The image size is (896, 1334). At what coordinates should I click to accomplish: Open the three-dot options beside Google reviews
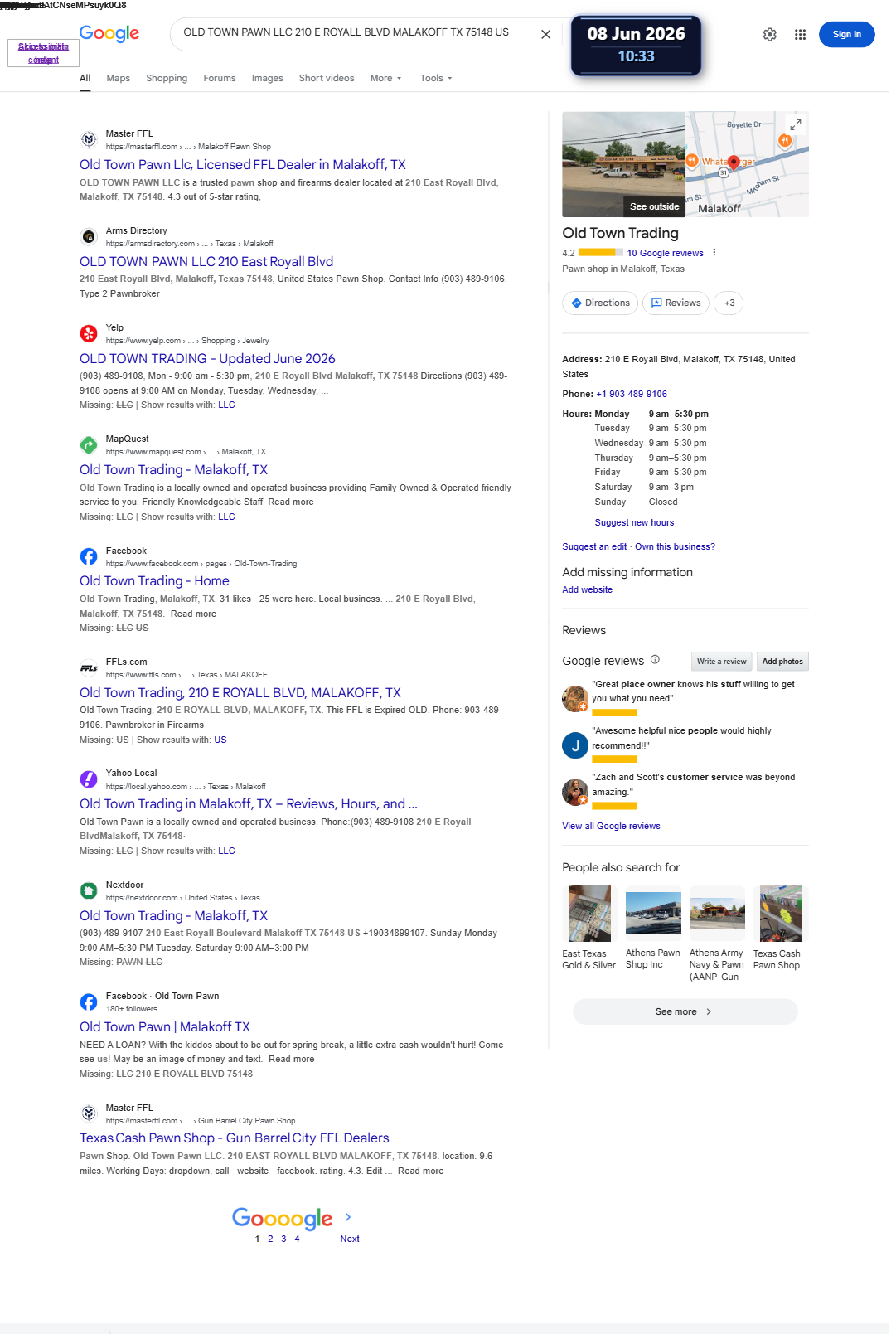click(x=714, y=253)
